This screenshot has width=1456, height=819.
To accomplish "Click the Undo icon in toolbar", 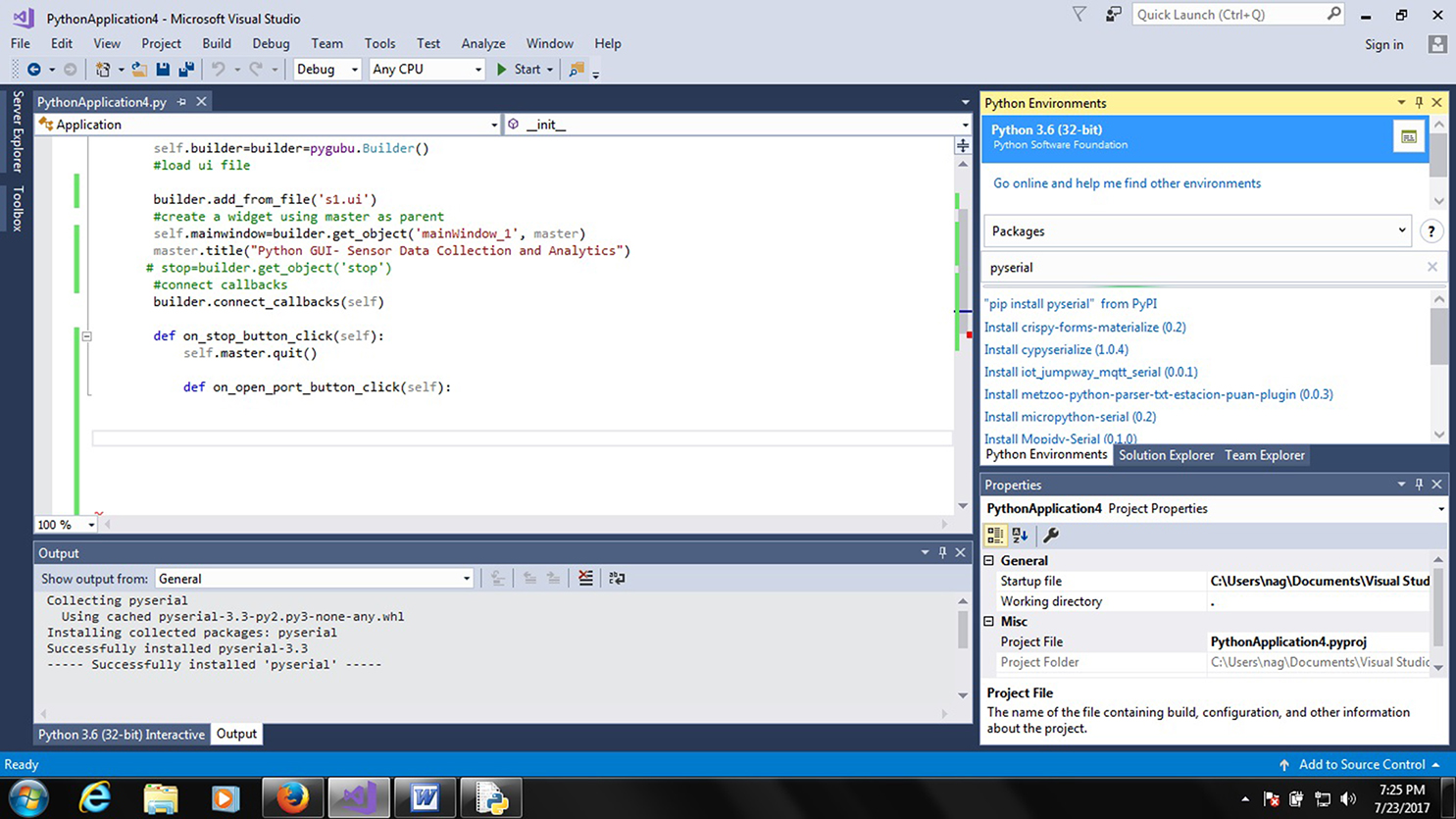I will click(x=219, y=70).
